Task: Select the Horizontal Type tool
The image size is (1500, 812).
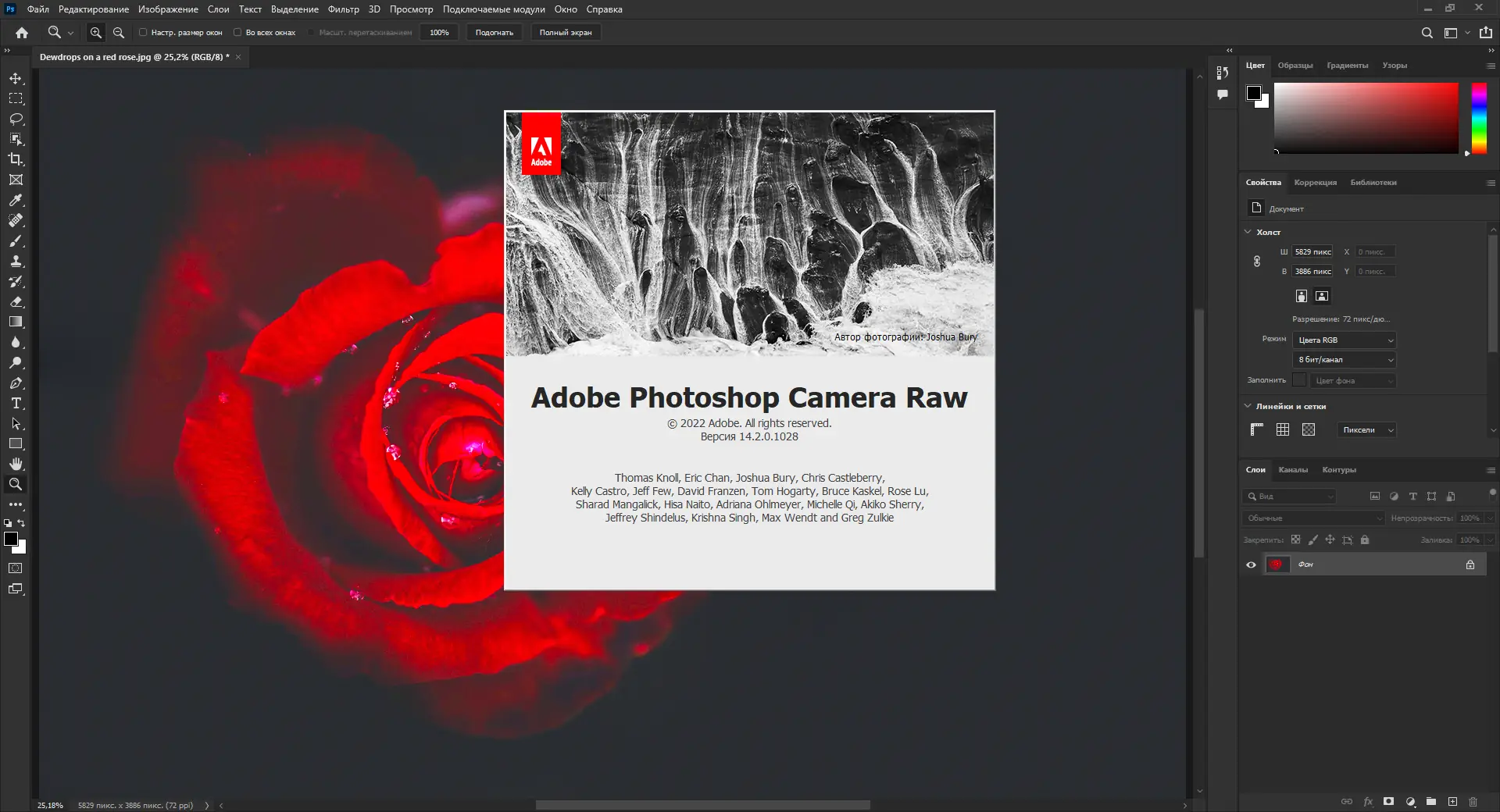Action: (x=16, y=403)
